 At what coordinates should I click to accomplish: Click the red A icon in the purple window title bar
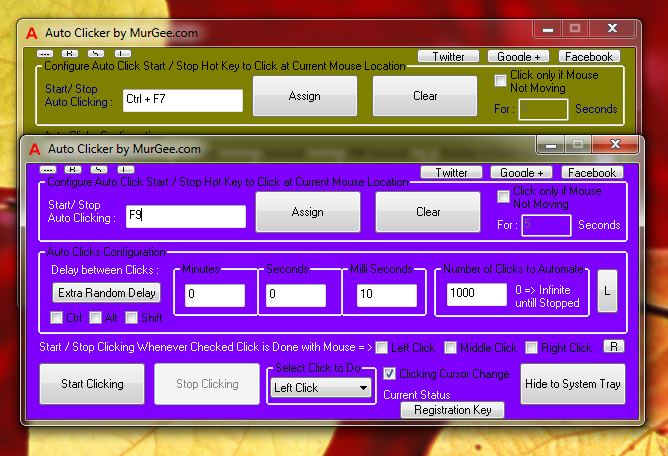35,149
